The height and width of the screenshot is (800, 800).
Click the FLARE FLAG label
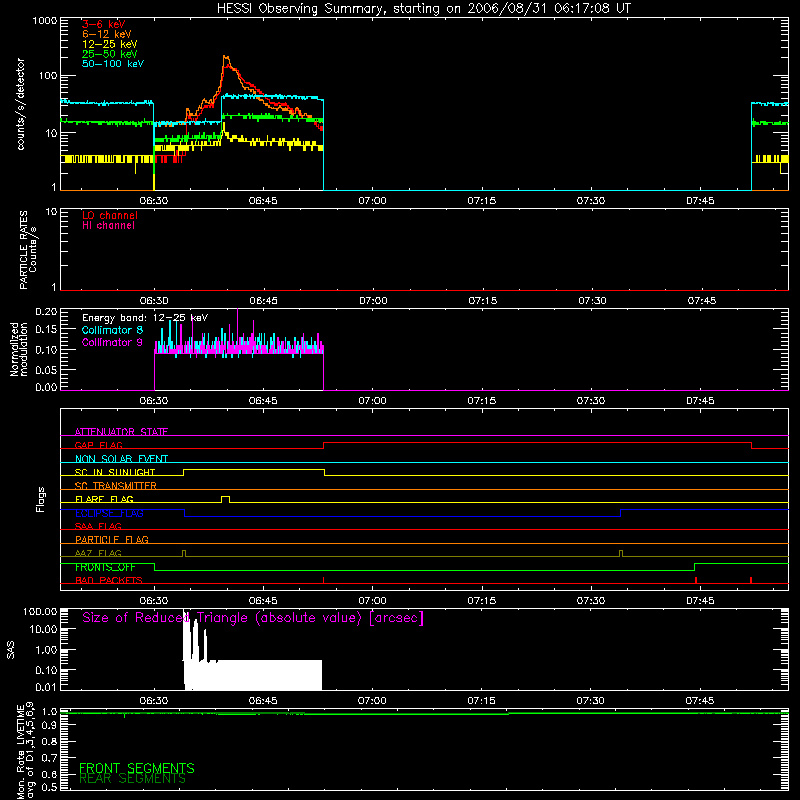104,499
